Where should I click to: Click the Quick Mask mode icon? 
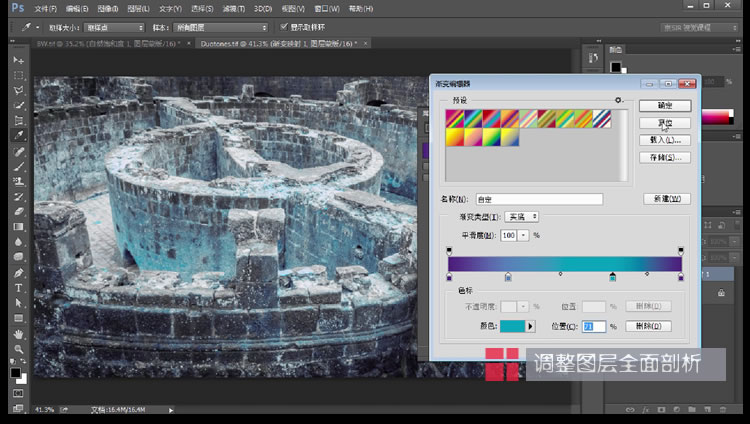18,393
